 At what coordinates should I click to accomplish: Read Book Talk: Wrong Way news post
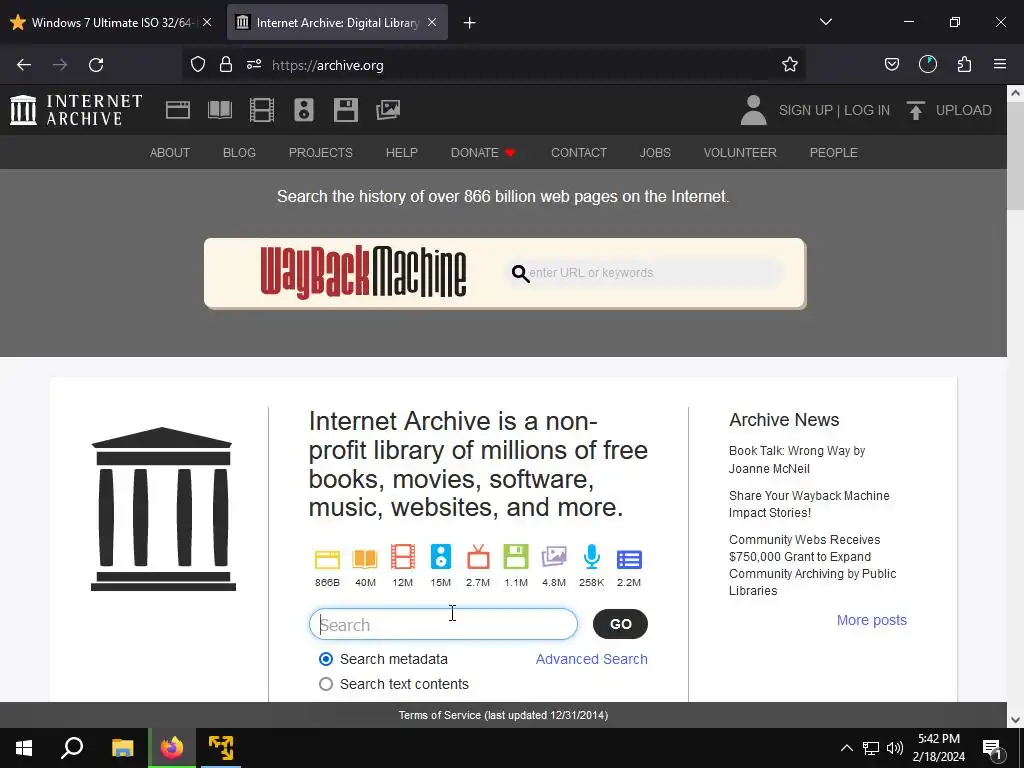click(797, 460)
